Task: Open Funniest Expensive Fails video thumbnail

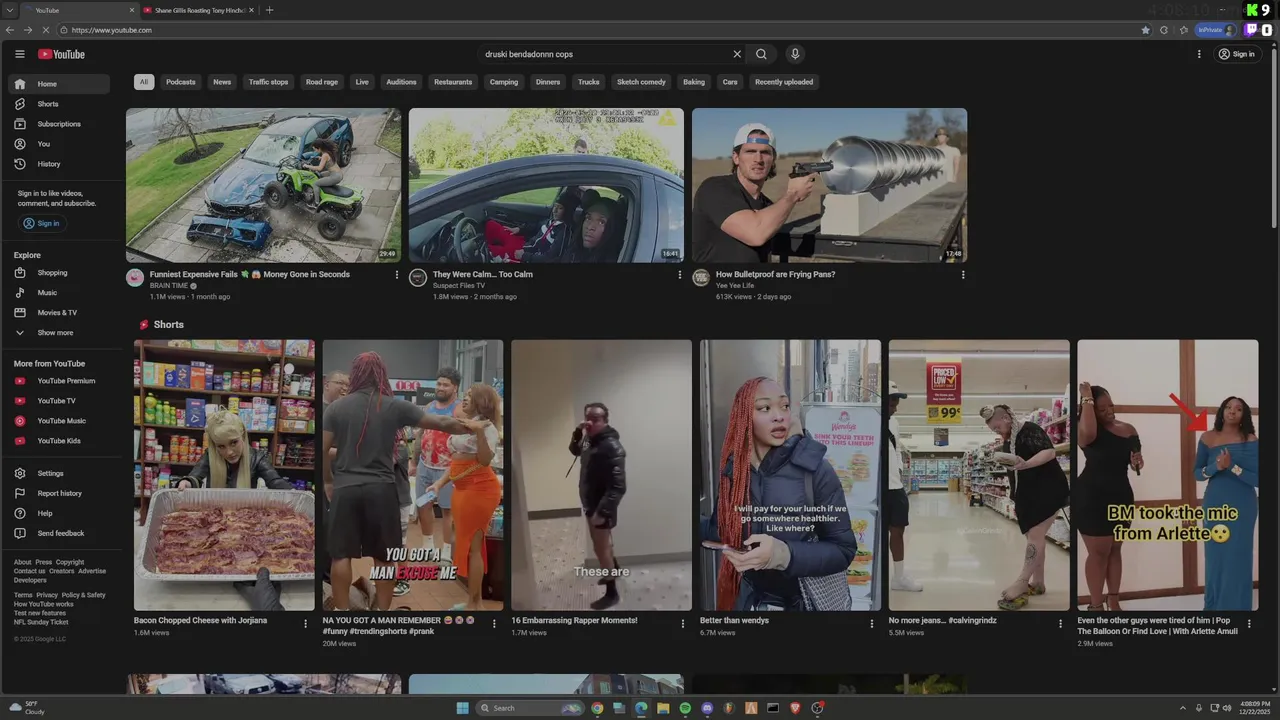Action: pos(263,185)
